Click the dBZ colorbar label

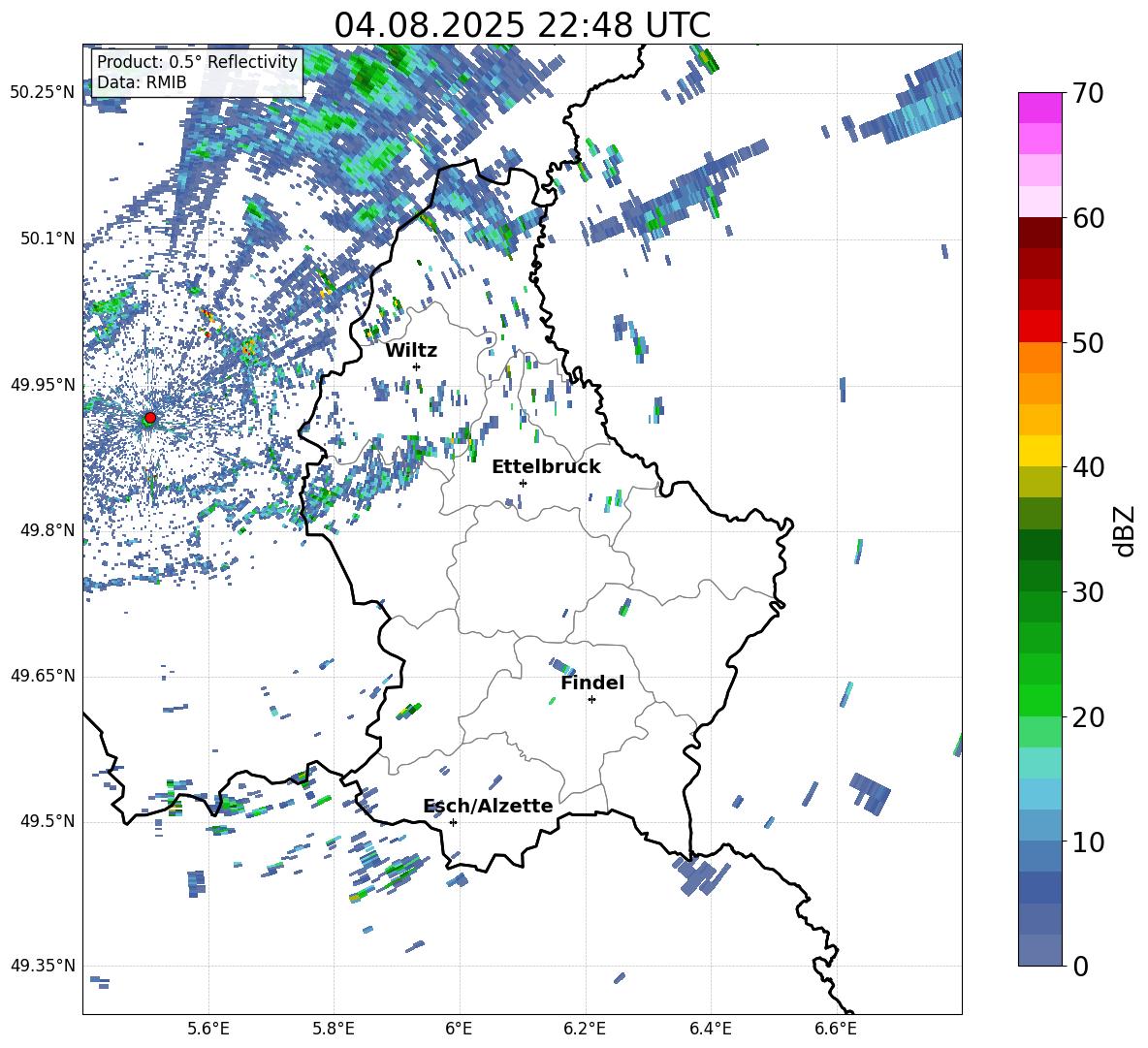pyautogui.click(x=1126, y=530)
